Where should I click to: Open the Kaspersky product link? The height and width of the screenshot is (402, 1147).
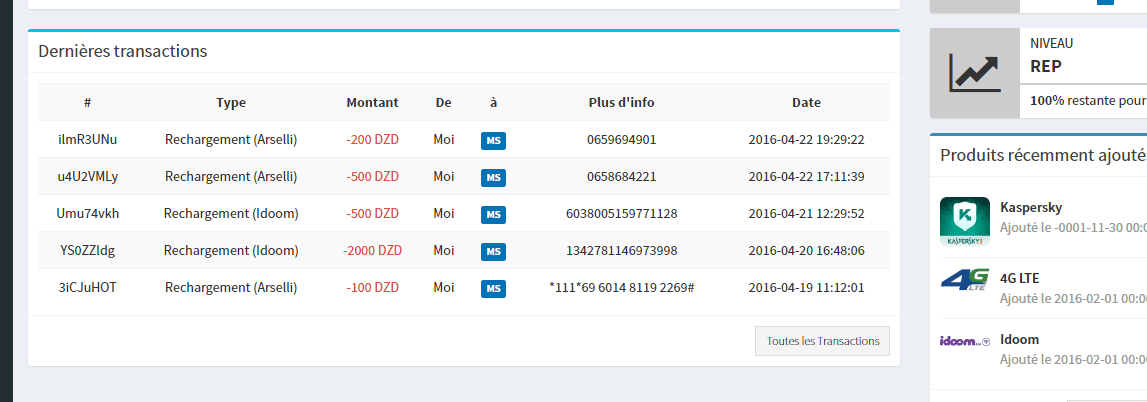tap(1031, 208)
